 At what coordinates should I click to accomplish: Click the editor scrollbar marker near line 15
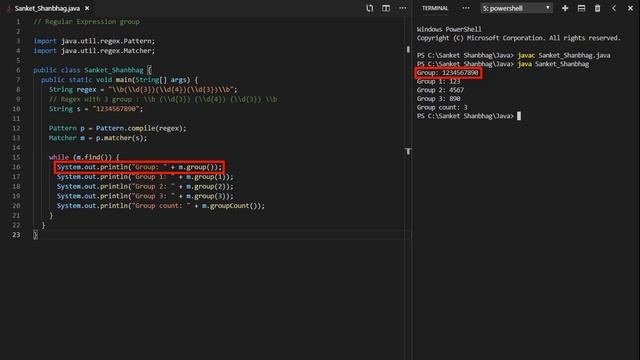(408, 151)
